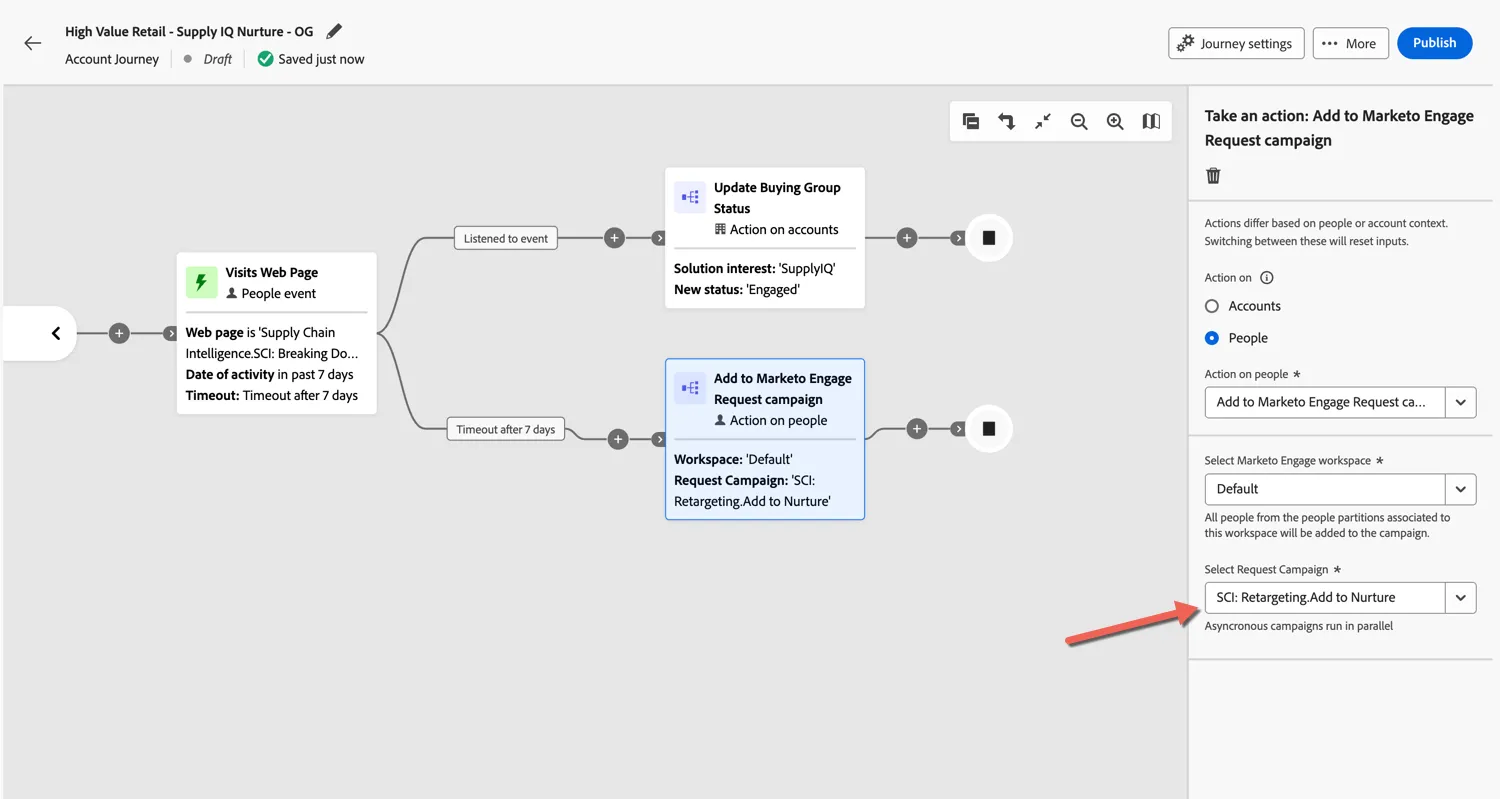This screenshot has height=799, width=1500.
Task: Add a step before the Visits Web Page node
Action: click(119, 333)
